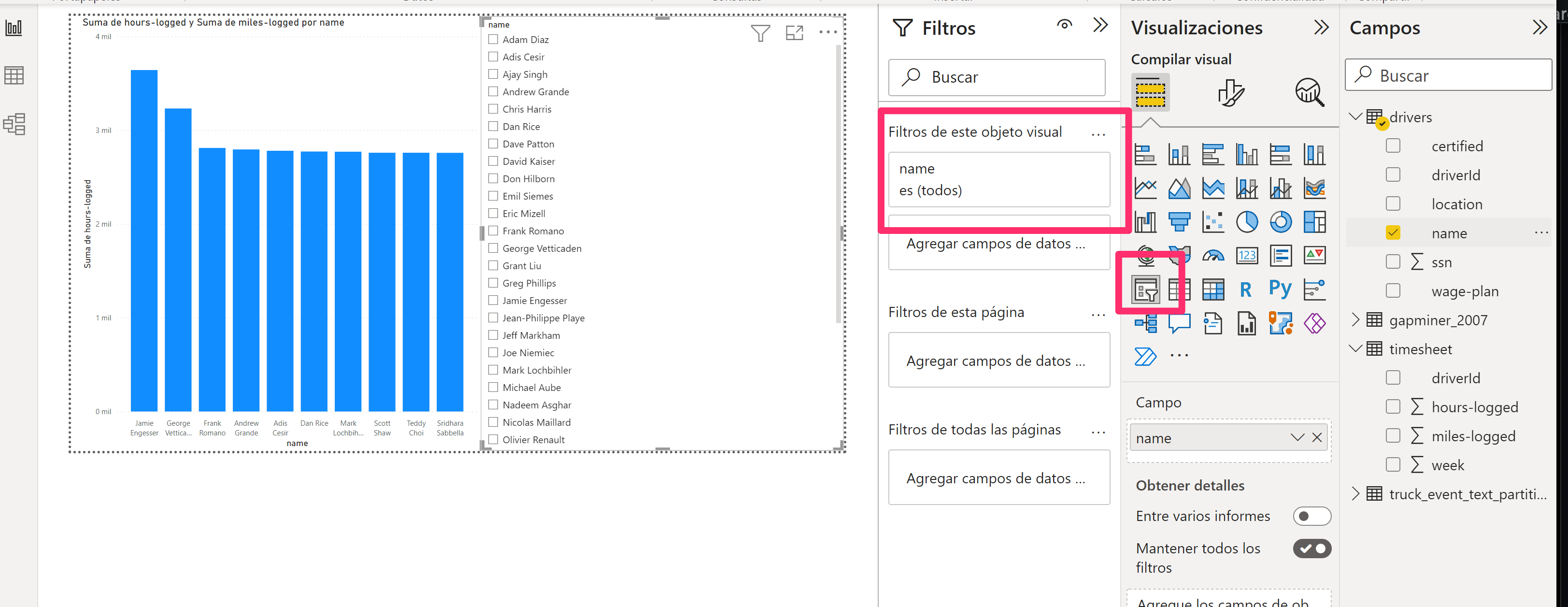This screenshot has height=607, width=1568.
Task: Select the treemap visual
Action: click(x=1315, y=222)
